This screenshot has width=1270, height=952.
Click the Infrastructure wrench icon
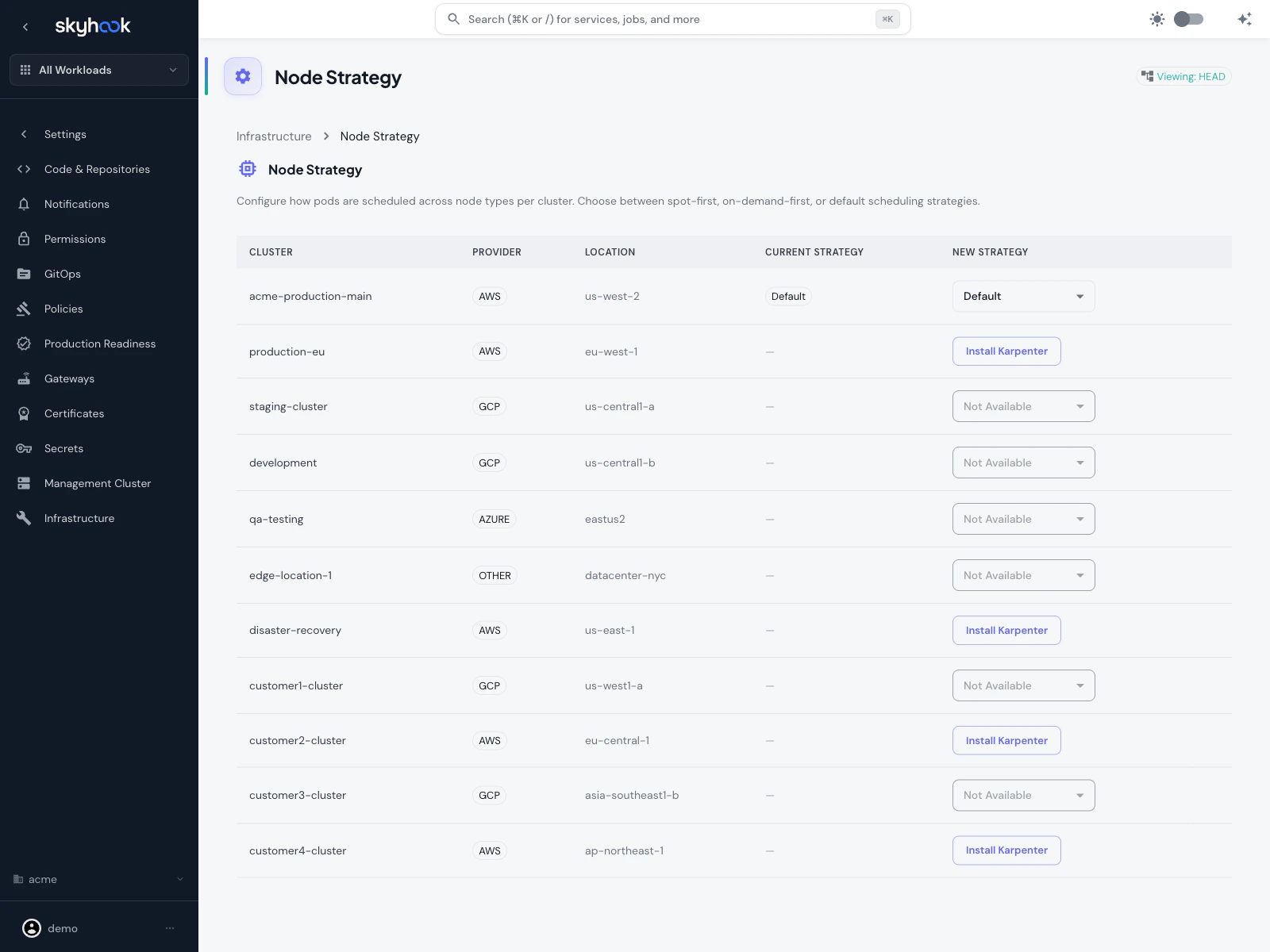click(x=25, y=518)
